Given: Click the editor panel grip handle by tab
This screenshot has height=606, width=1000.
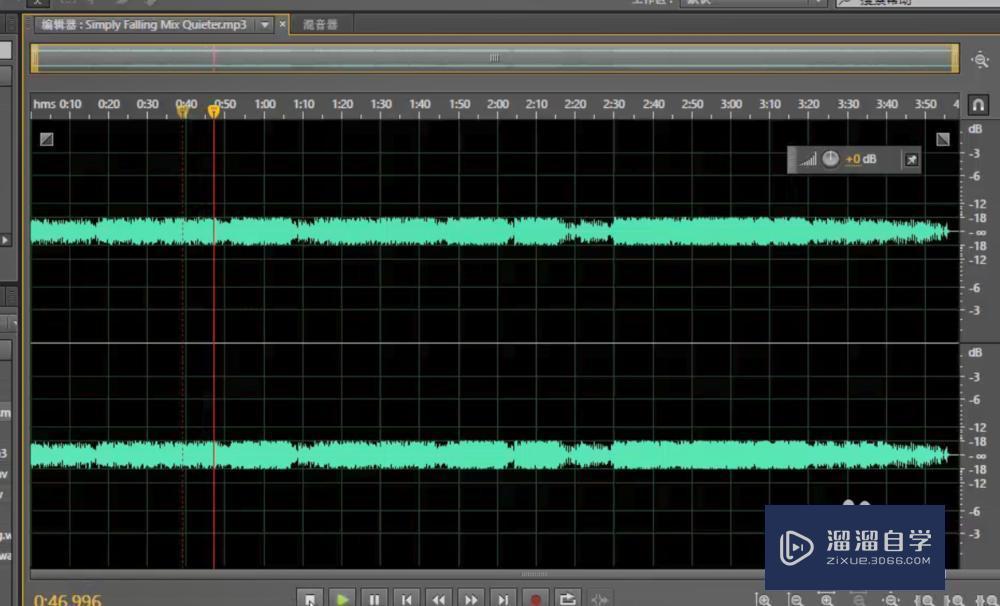Looking at the screenshot, I should [x=27, y=25].
